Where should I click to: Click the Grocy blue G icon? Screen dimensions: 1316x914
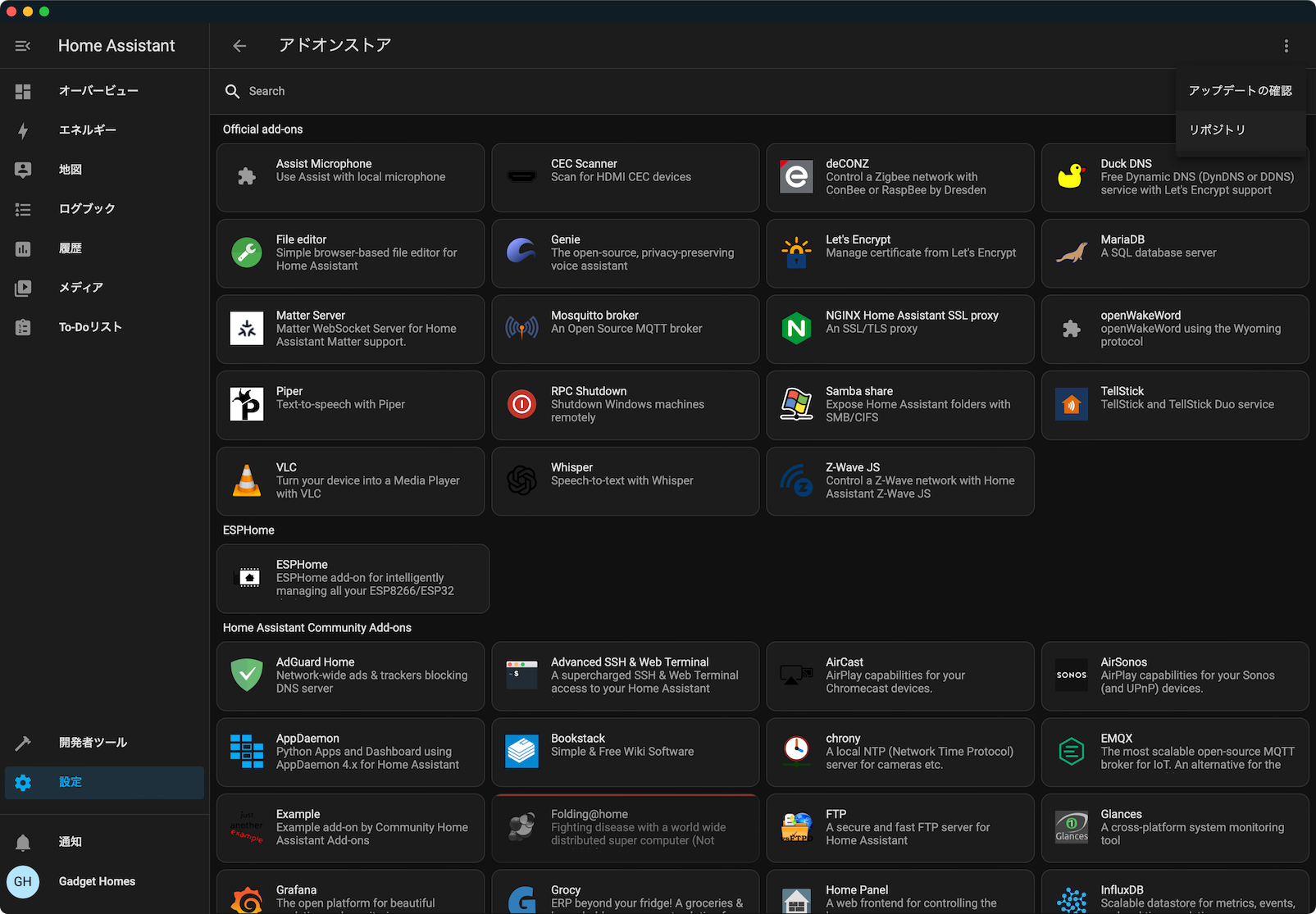[x=521, y=901]
